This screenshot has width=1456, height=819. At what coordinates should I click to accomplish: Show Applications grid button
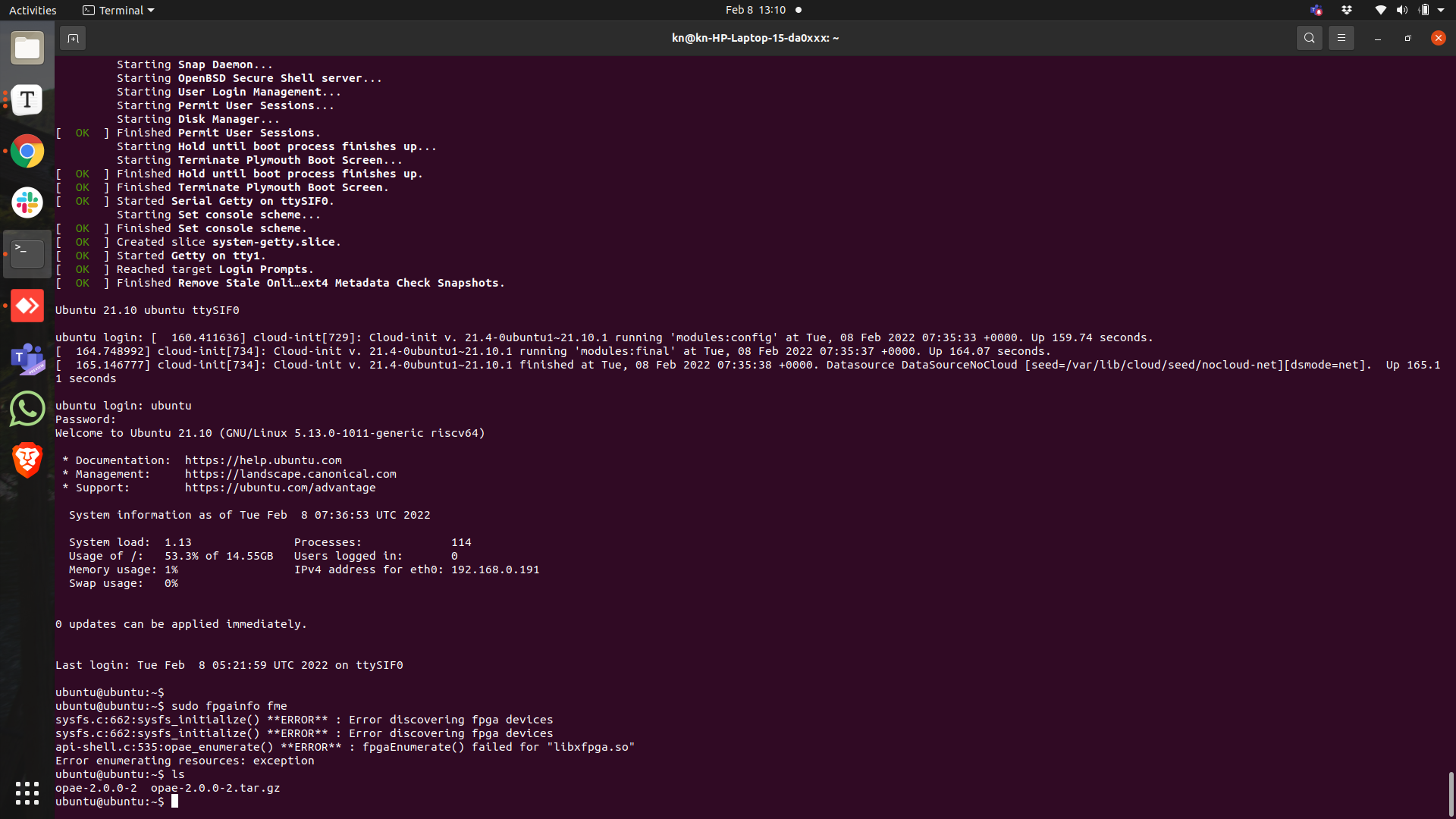27,793
